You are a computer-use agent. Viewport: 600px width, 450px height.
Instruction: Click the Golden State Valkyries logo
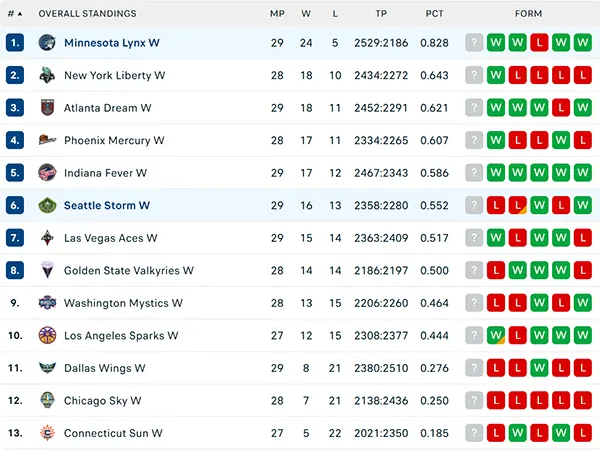point(47,270)
